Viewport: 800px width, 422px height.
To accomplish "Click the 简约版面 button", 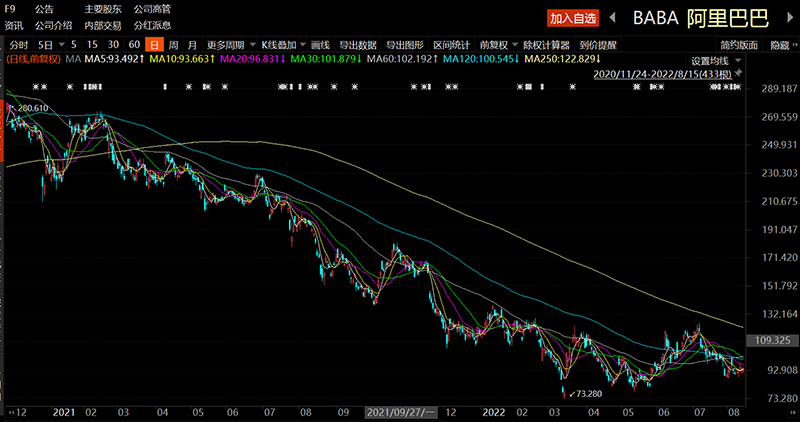I will pos(738,45).
